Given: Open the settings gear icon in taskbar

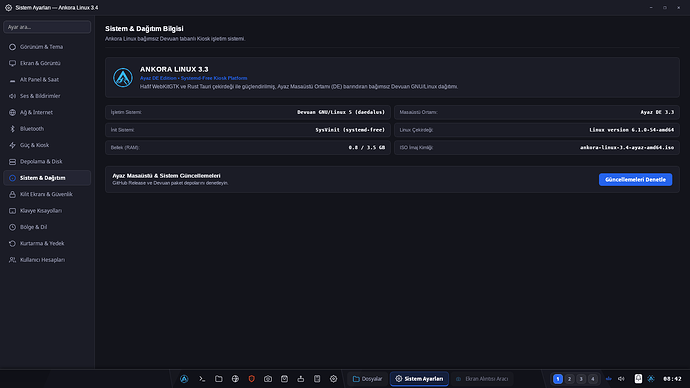Looking at the screenshot, I should coord(334,379).
